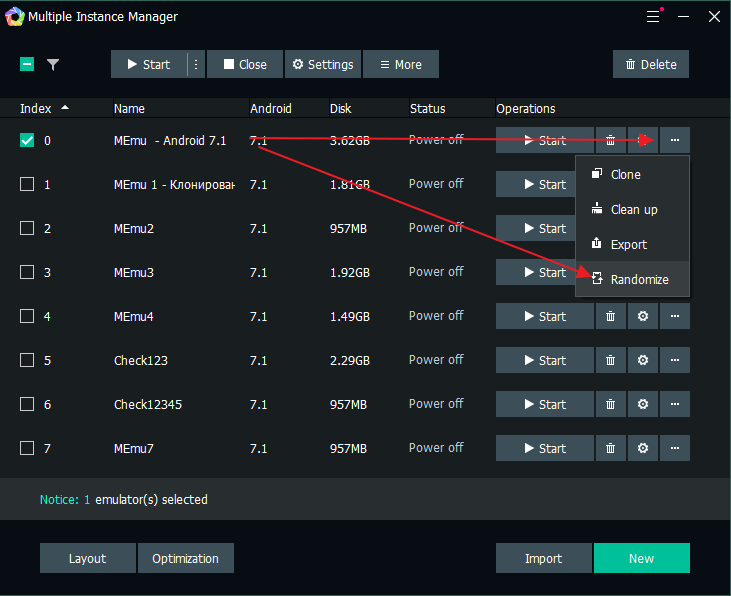Start the MEmu3 instance
Screen dimensions: 731x596
point(536,272)
